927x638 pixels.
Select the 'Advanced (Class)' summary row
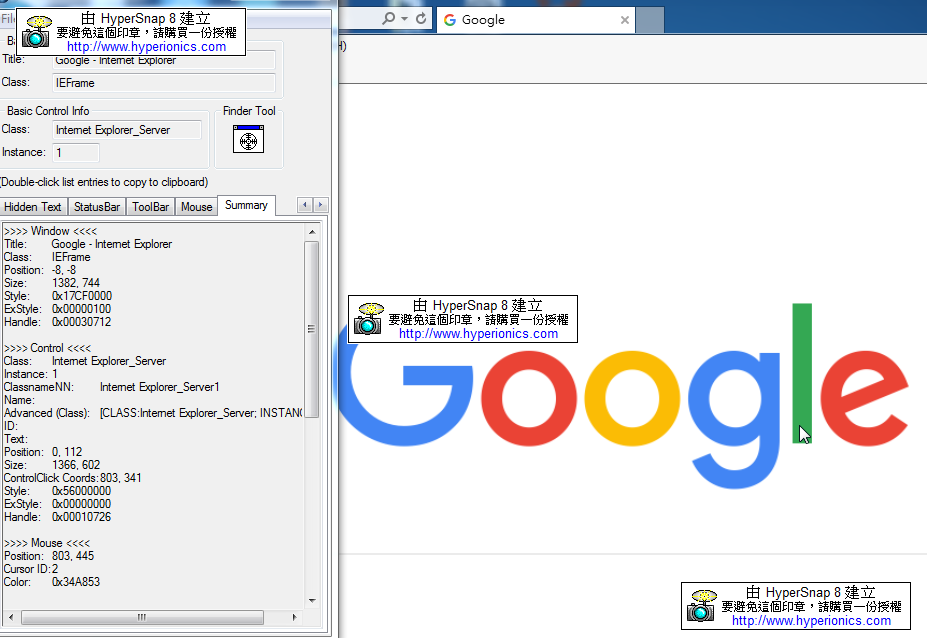(x=153, y=413)
